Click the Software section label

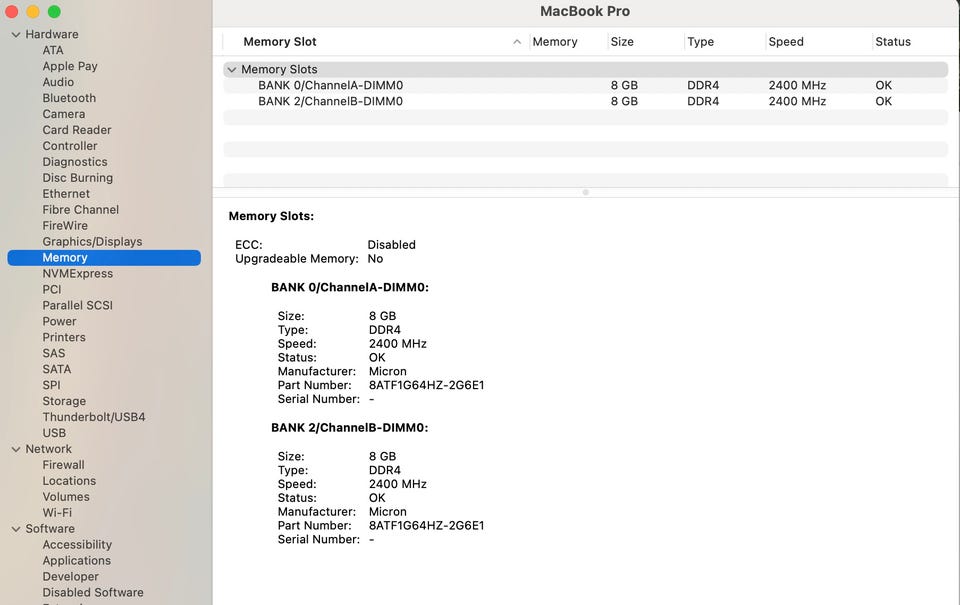[x=50, y=528]
